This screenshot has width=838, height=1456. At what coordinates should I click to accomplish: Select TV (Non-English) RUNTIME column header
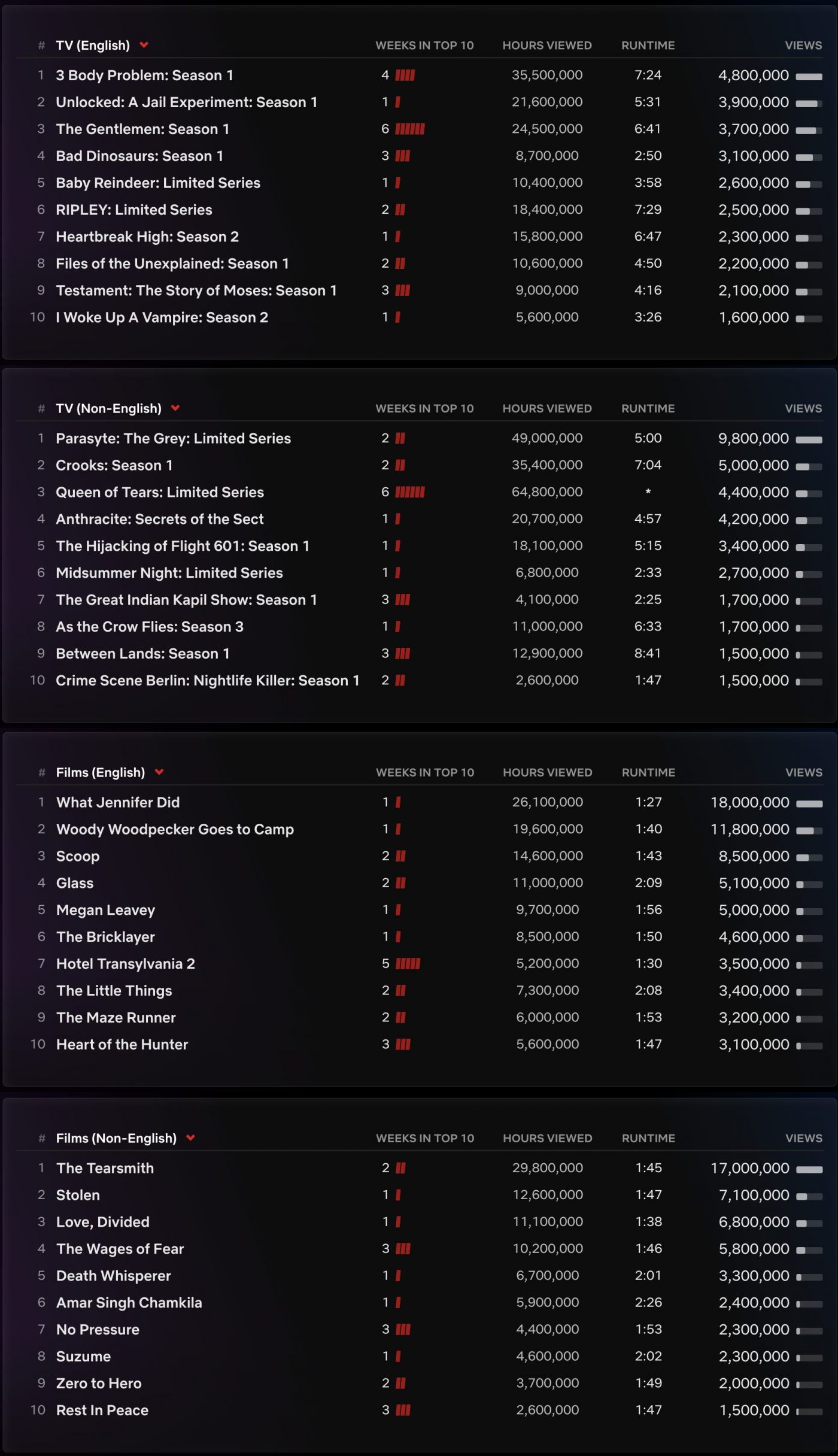coord(648,408)
